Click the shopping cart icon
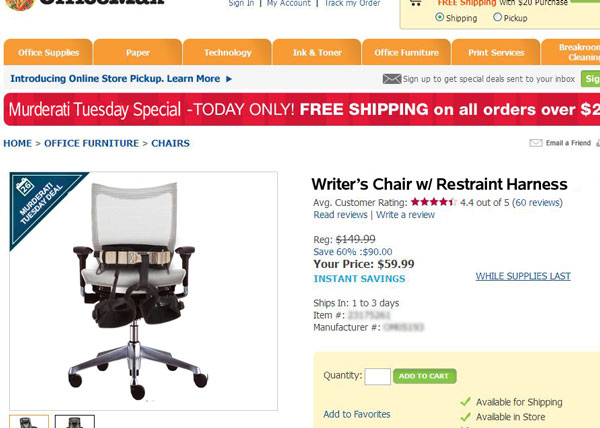Image resolution: width=600 pixels, height=428 pixels. (x=415, y=3)
